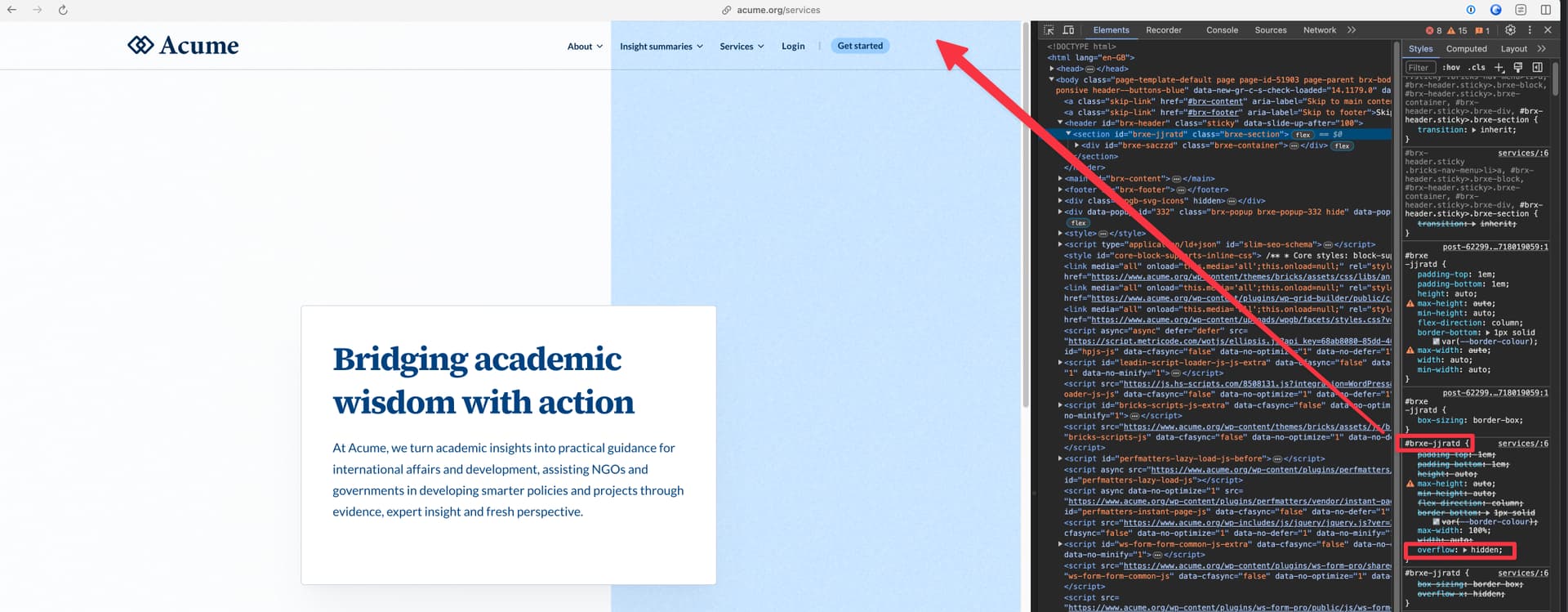Click the 'box-sizing: border-box' declaration in post-62299 rule
Viewport: 1568px width, 612px height.
(1470, 420)
